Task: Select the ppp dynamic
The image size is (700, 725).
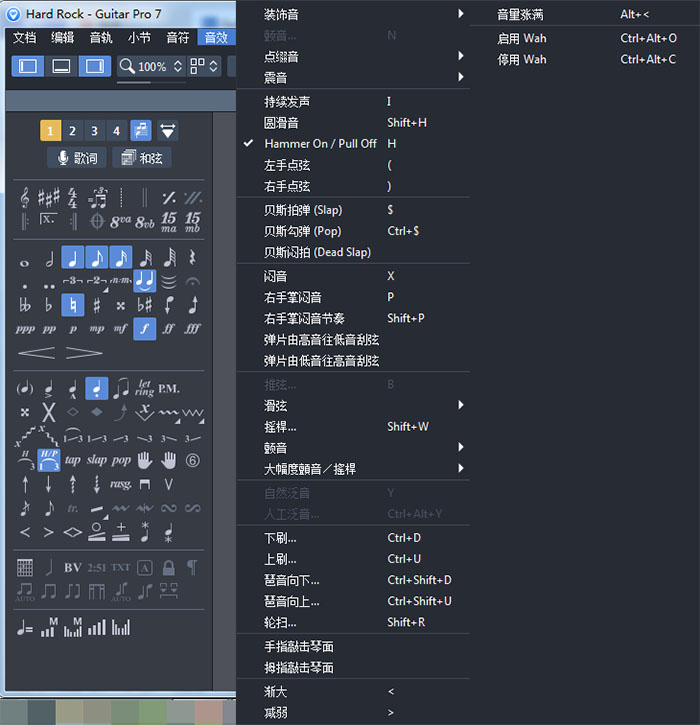Action: point(25,329)
